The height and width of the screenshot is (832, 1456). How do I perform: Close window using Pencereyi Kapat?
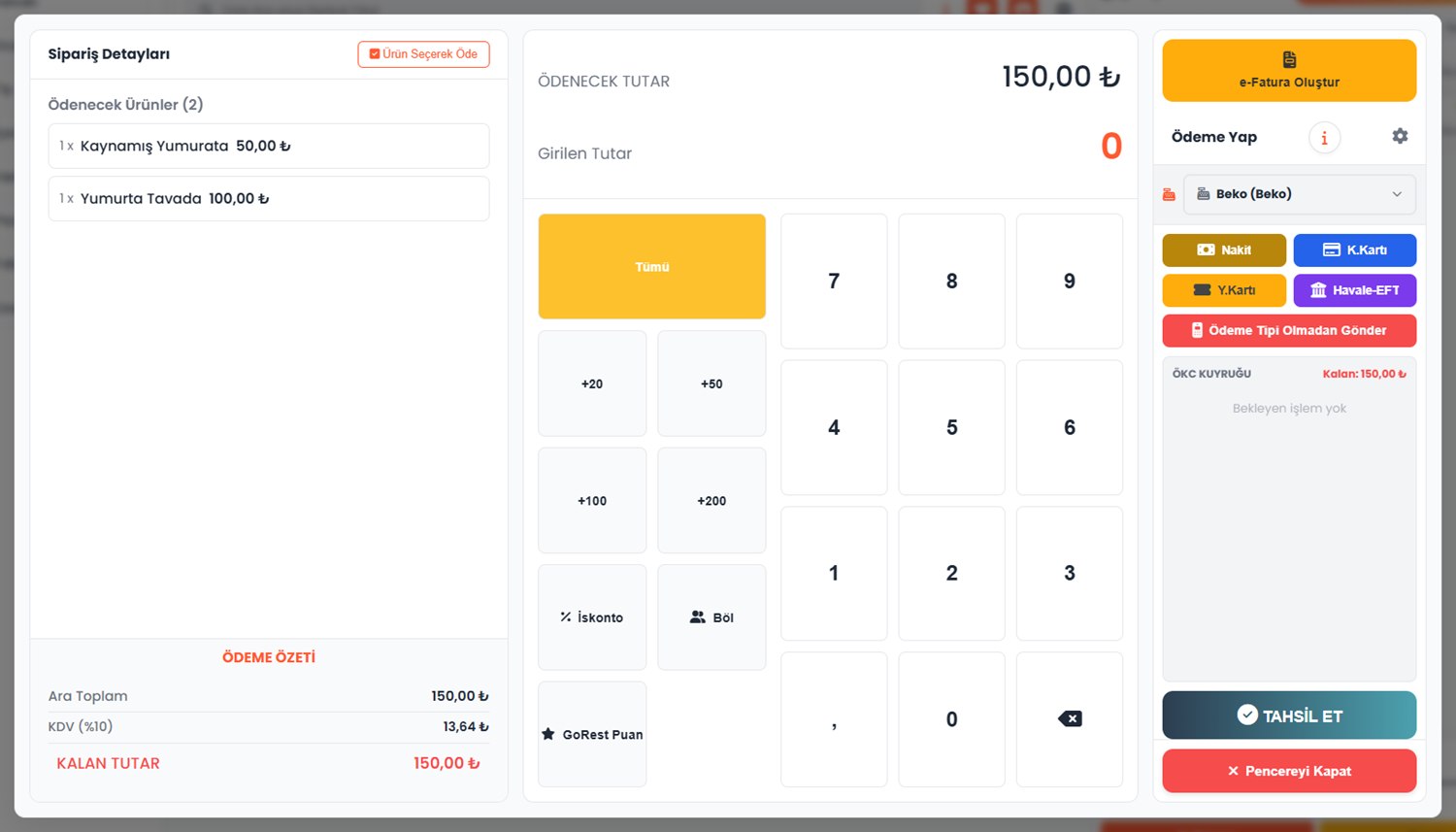[1289, 771]
